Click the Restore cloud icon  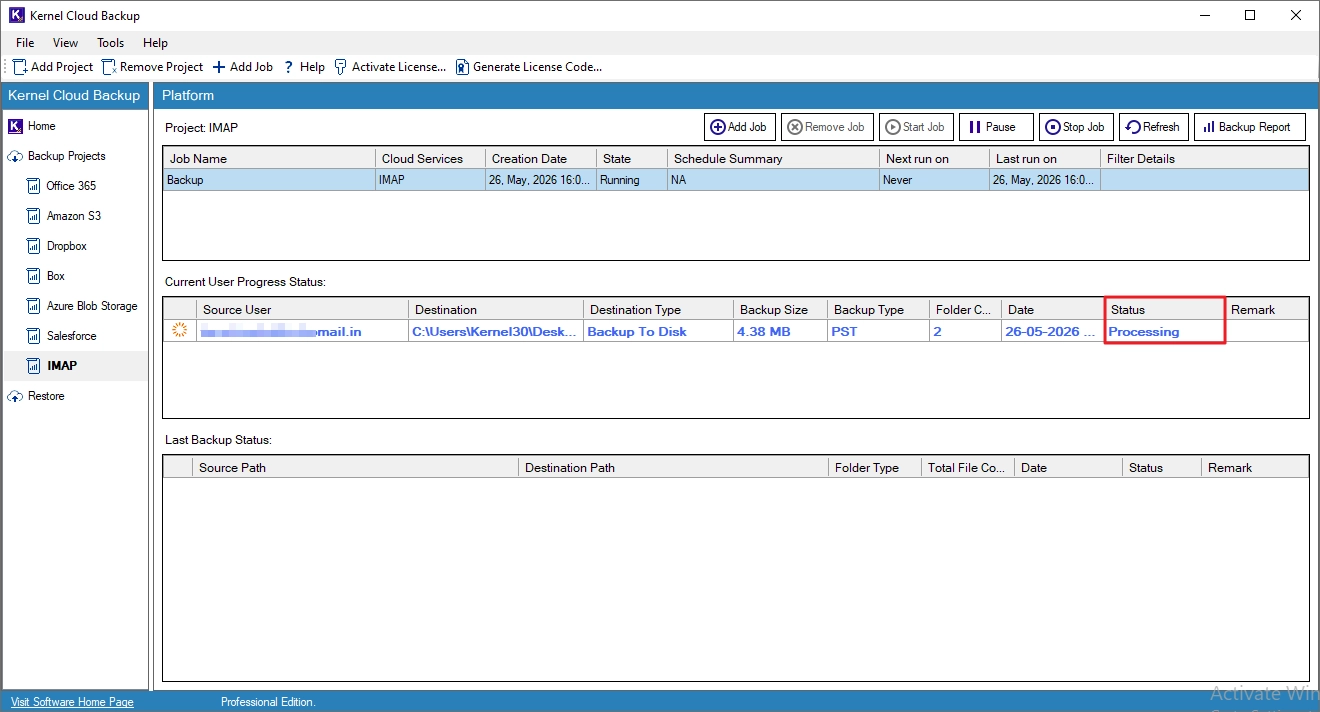point(15,396)
